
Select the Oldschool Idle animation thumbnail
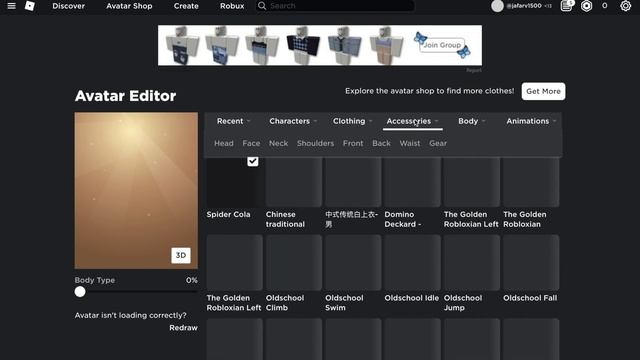412,262
